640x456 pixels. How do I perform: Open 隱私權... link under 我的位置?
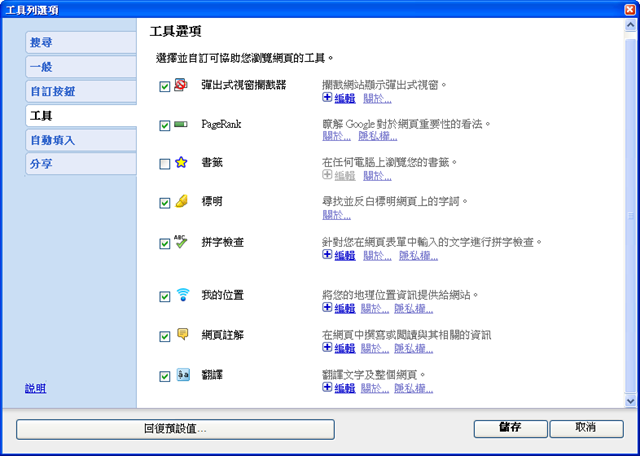413,309
